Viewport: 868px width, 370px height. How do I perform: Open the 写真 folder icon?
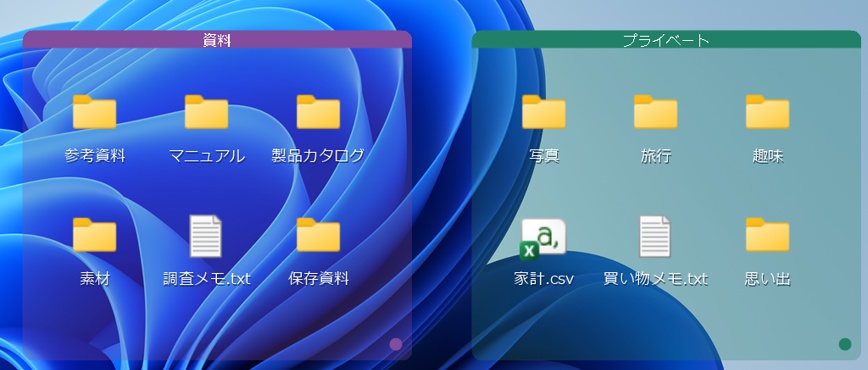pos(544,112)
